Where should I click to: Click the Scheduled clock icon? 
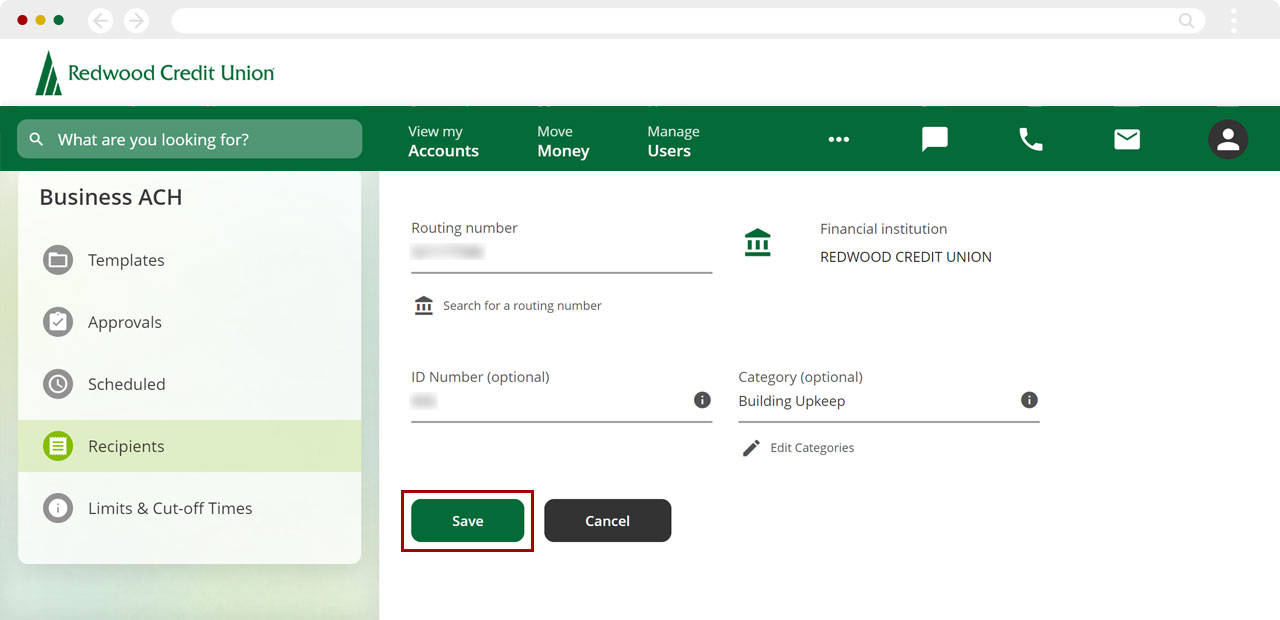click(58, 384)
